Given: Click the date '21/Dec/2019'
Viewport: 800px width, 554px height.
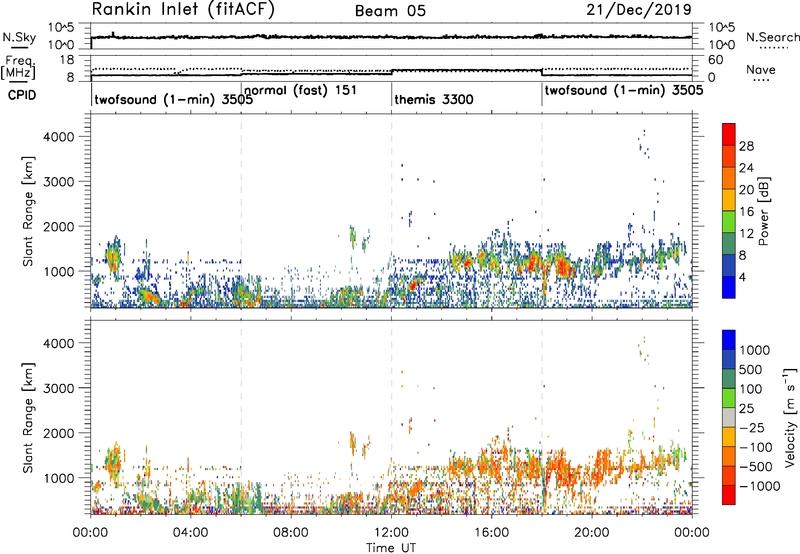Looking at the screenshot, I should (639, 10).
